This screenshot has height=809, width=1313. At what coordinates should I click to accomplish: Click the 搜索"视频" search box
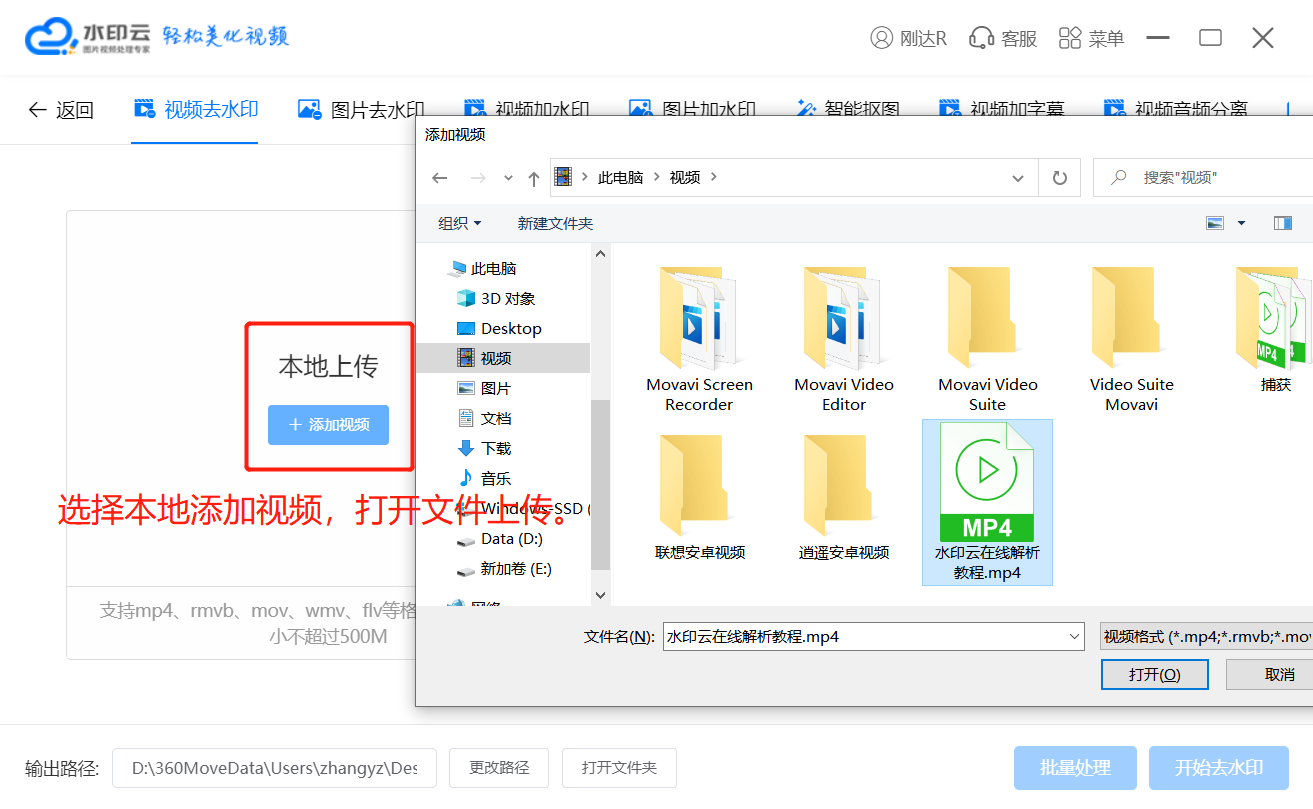1204,178
